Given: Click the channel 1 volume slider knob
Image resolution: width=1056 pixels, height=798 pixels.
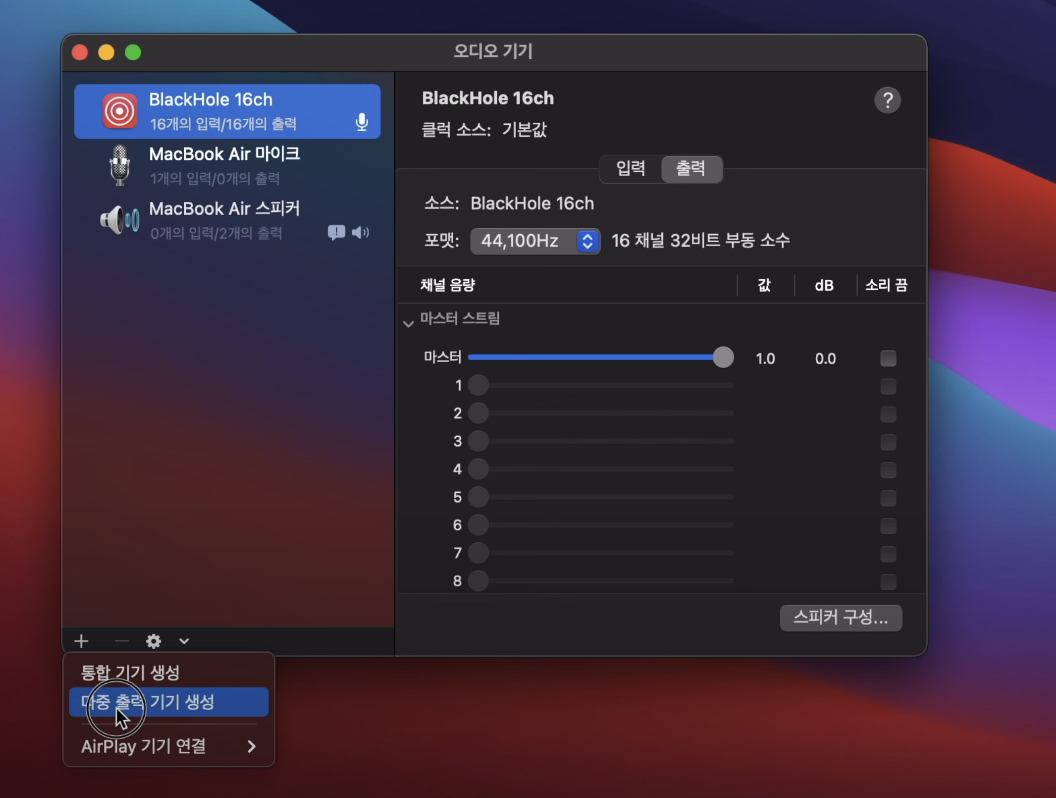Looking at the screenshot, I should (x=478, y=385).
